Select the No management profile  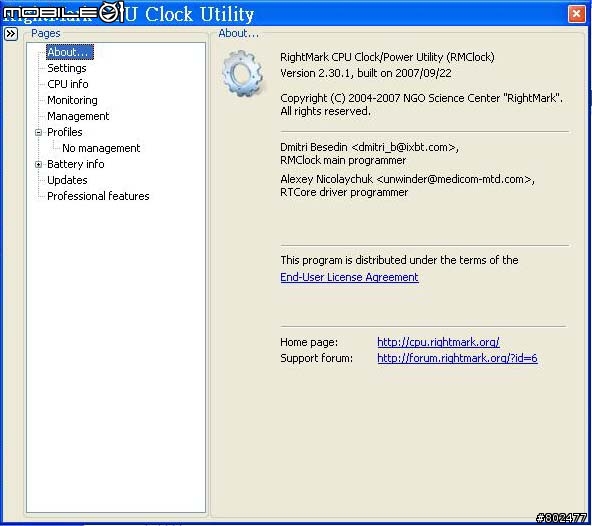pos(101,148)
